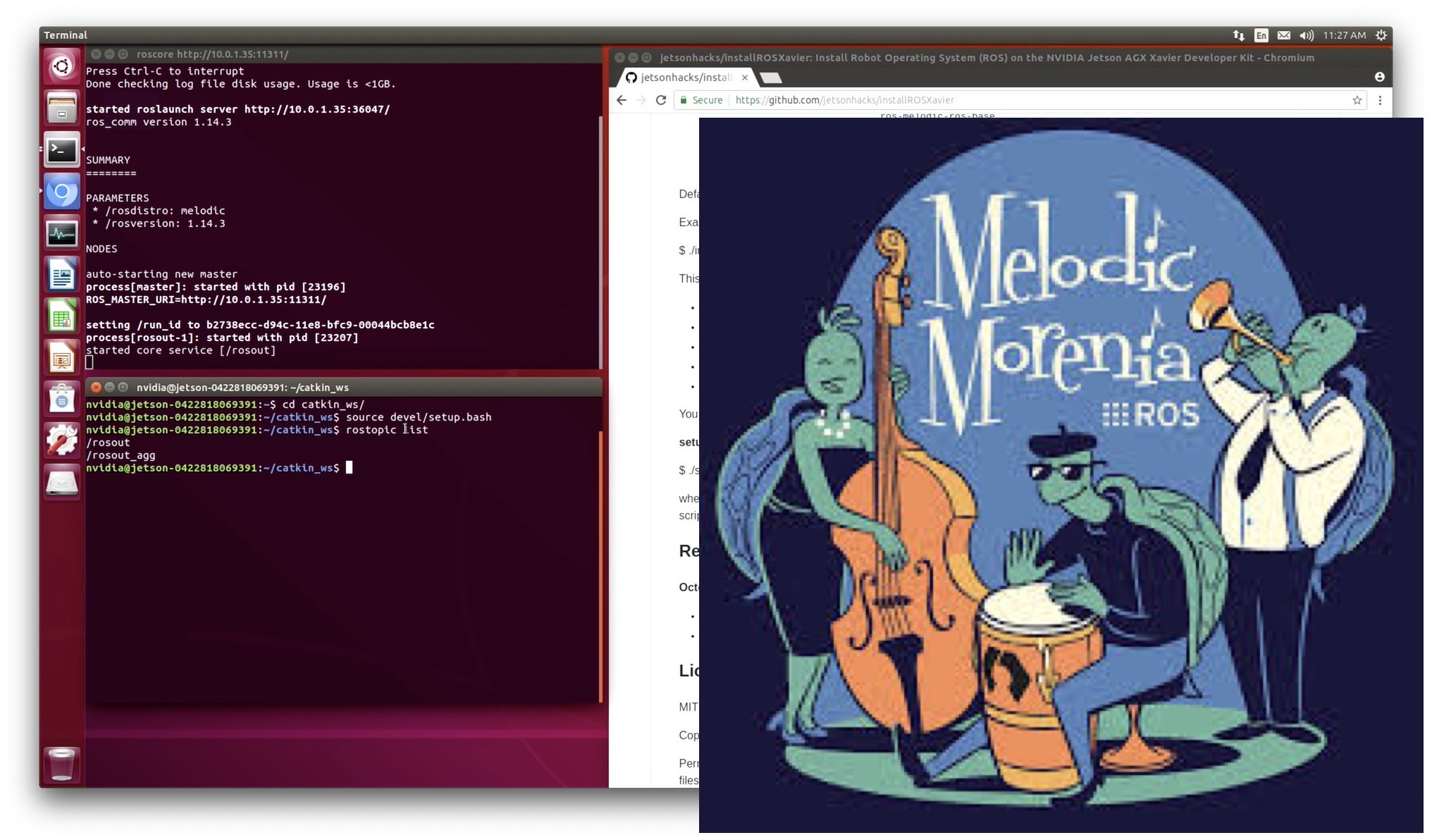Open the sound volume indicator
The height and width of the screenshot is (840, 1432).
1307,35
